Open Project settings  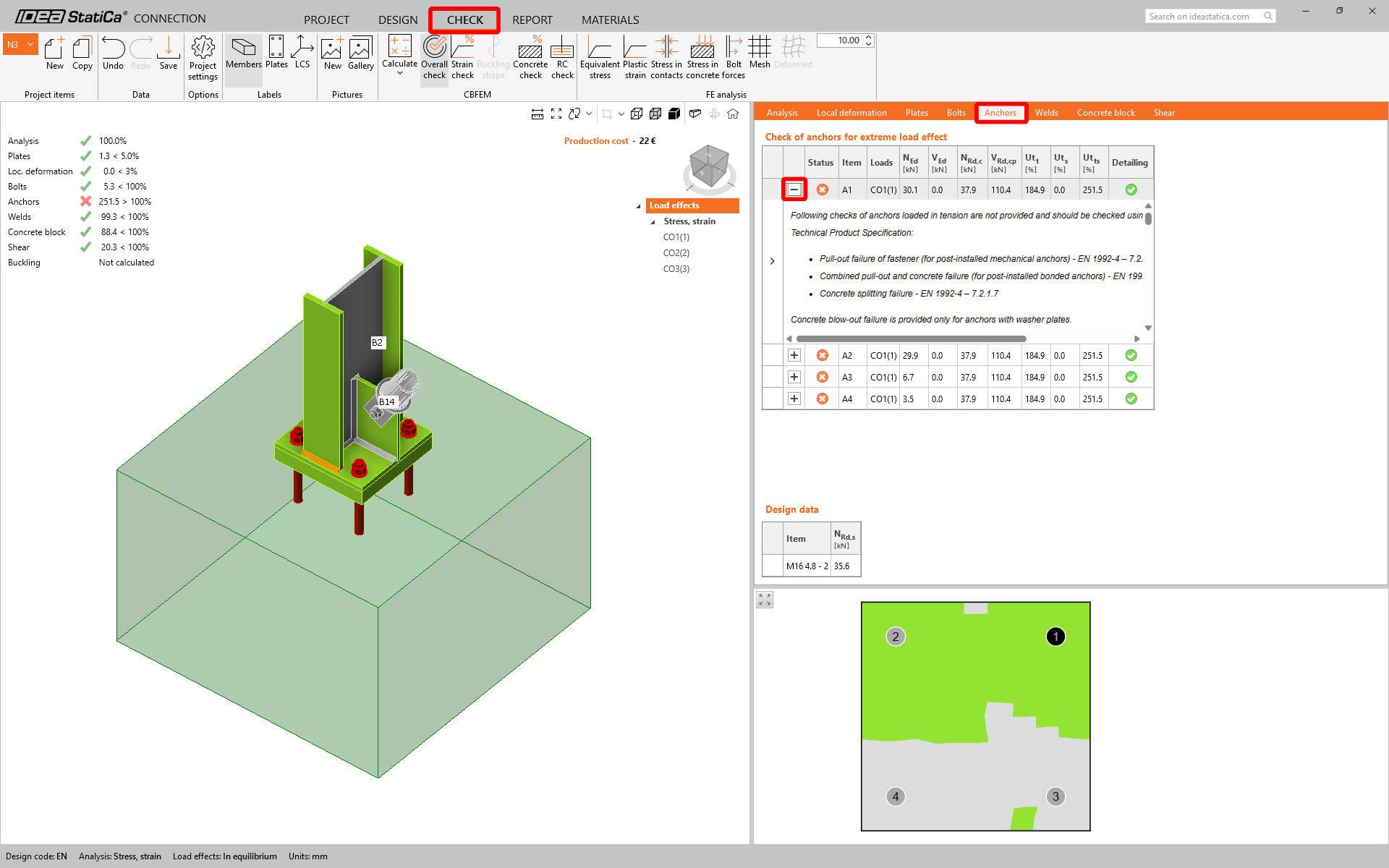203,58
